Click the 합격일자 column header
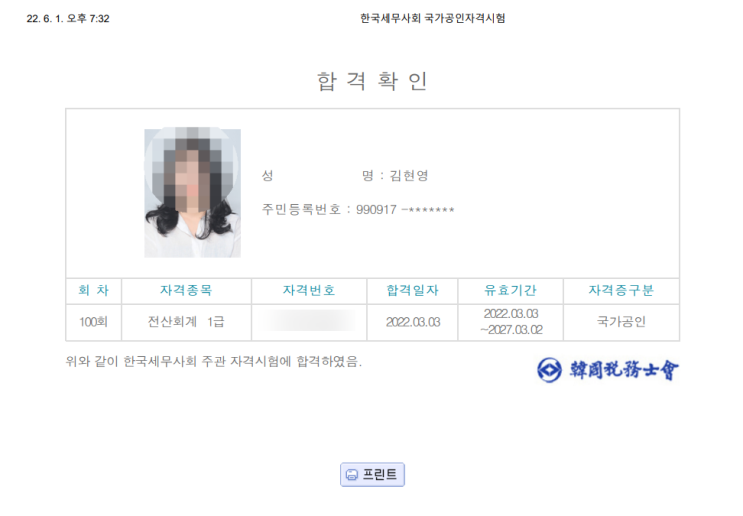Image resolution: width=743 pixels, height=516 pixels. tap(412, 290)
